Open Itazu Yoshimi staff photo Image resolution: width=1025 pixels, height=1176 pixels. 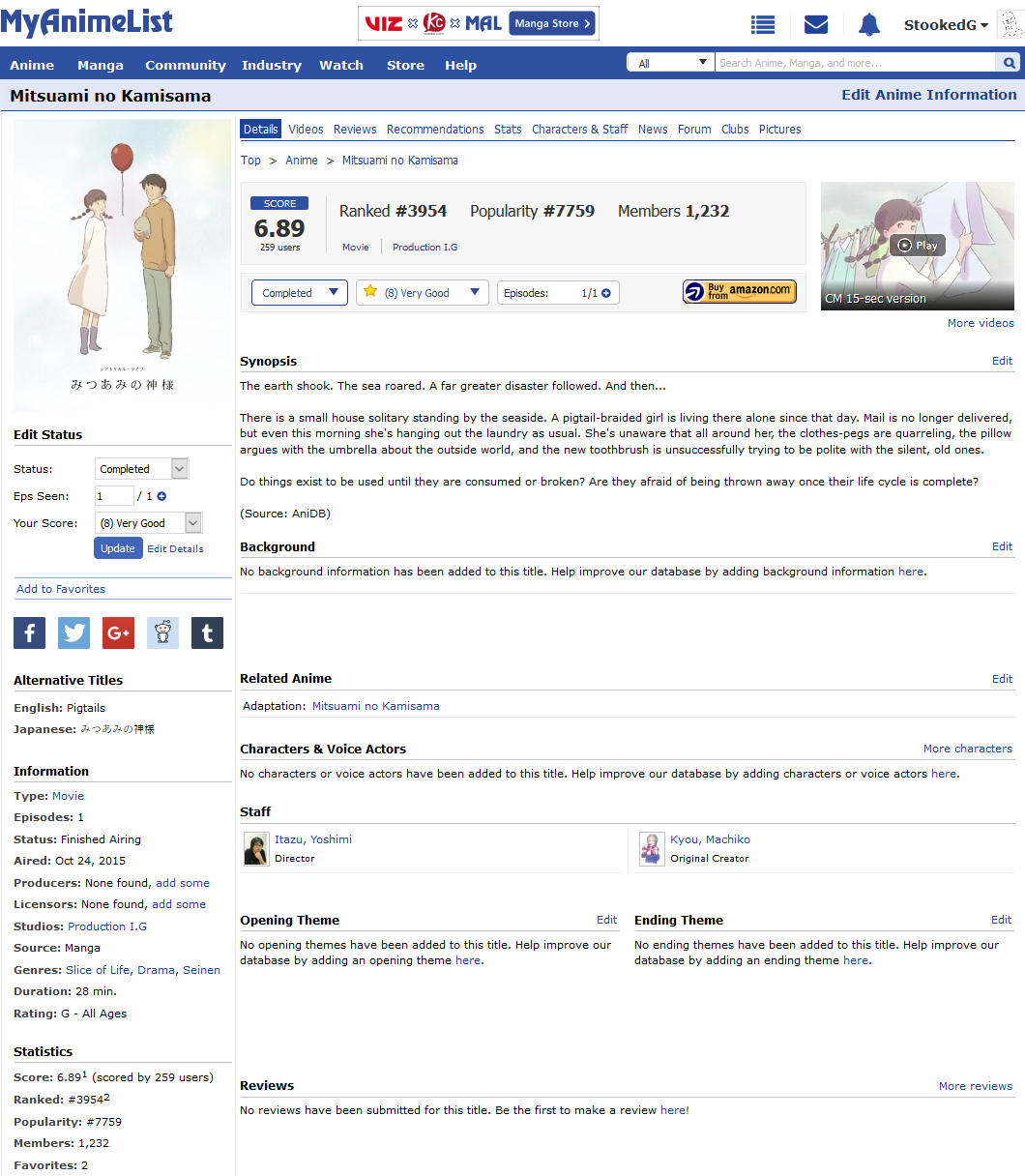point(256,848)
